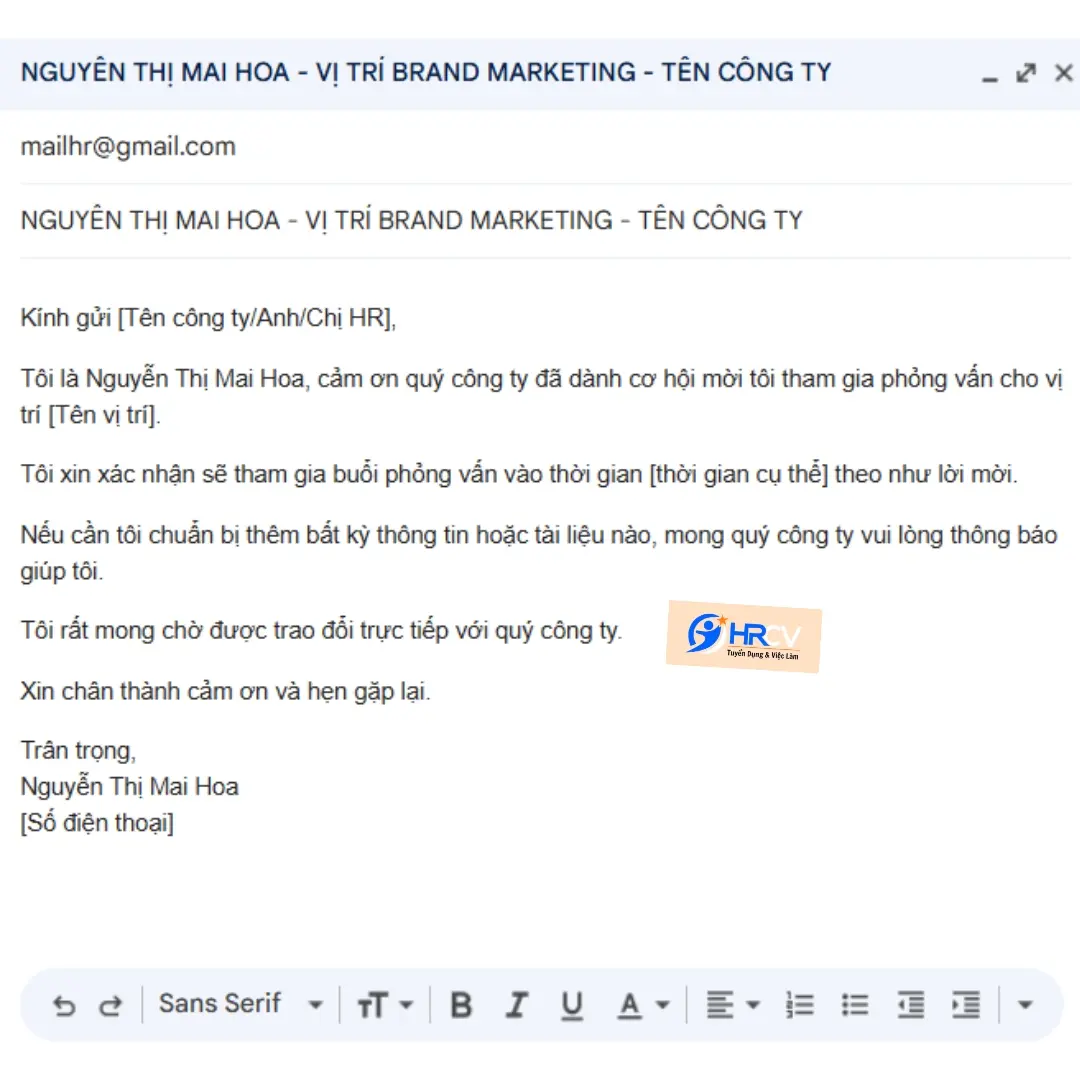Click the compose window title bar text
This screenshot has width=1080, height=1080.
[x=426, y=72]
